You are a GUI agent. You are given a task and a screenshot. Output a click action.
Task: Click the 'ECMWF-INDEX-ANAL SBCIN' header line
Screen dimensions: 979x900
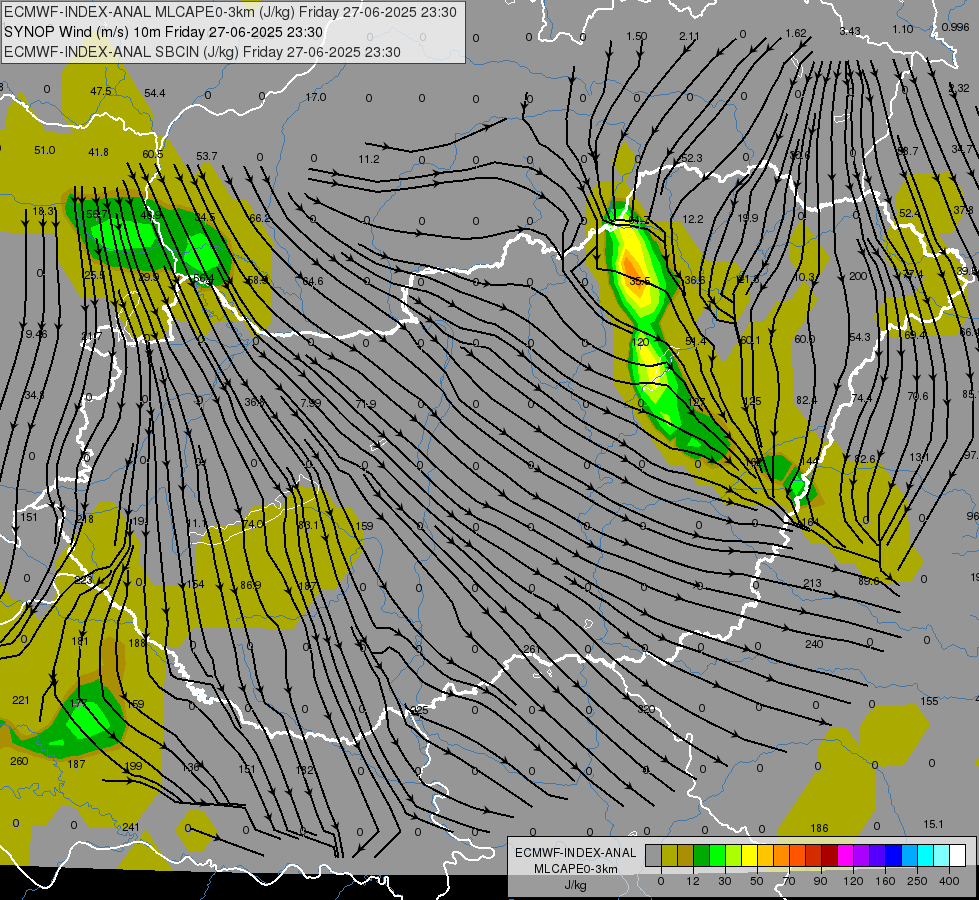click(202, 52)
